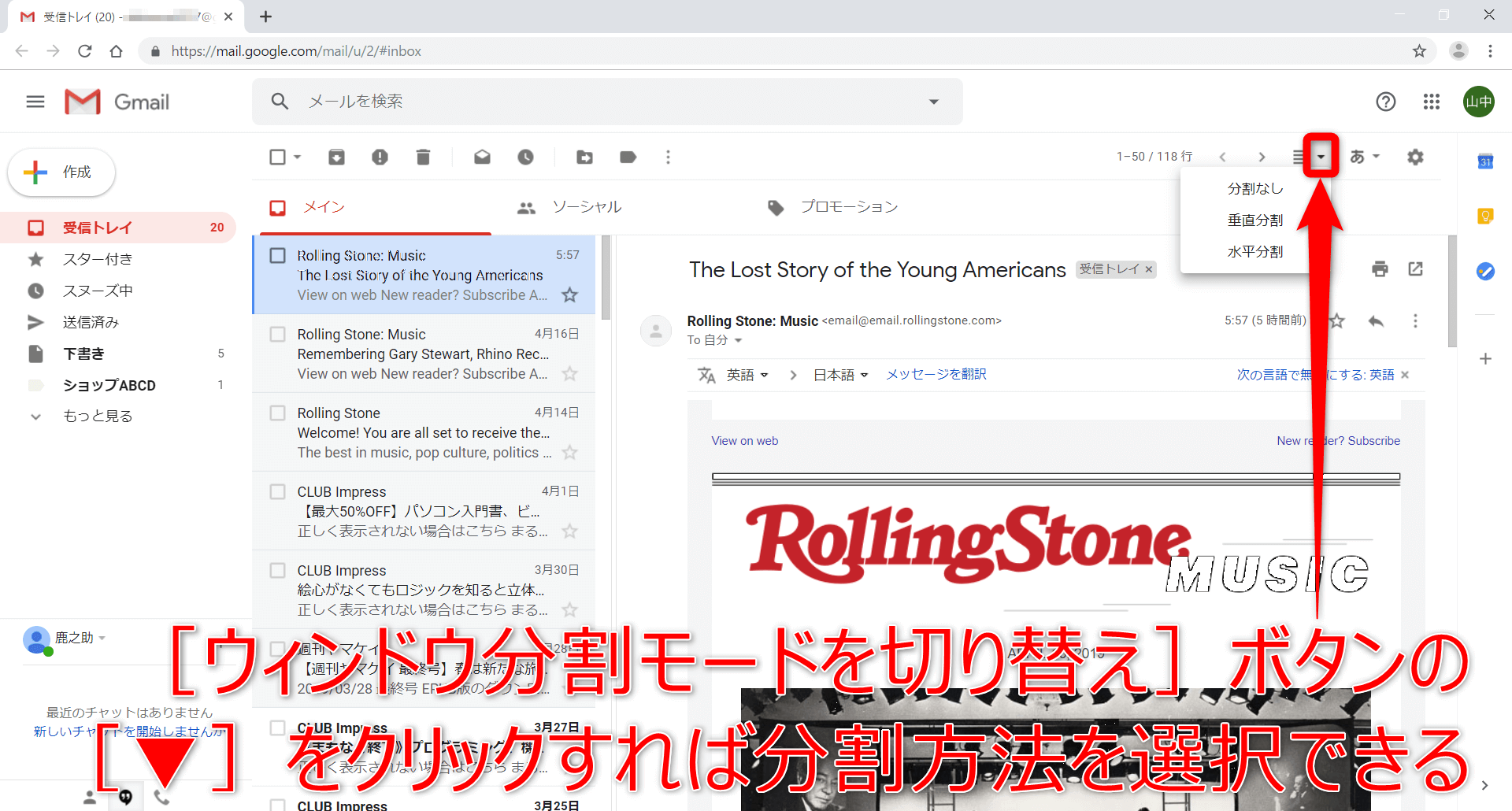Click the add-ons plus icon
Viewport: 1512px width, 811px height.
pos(1485,358)
